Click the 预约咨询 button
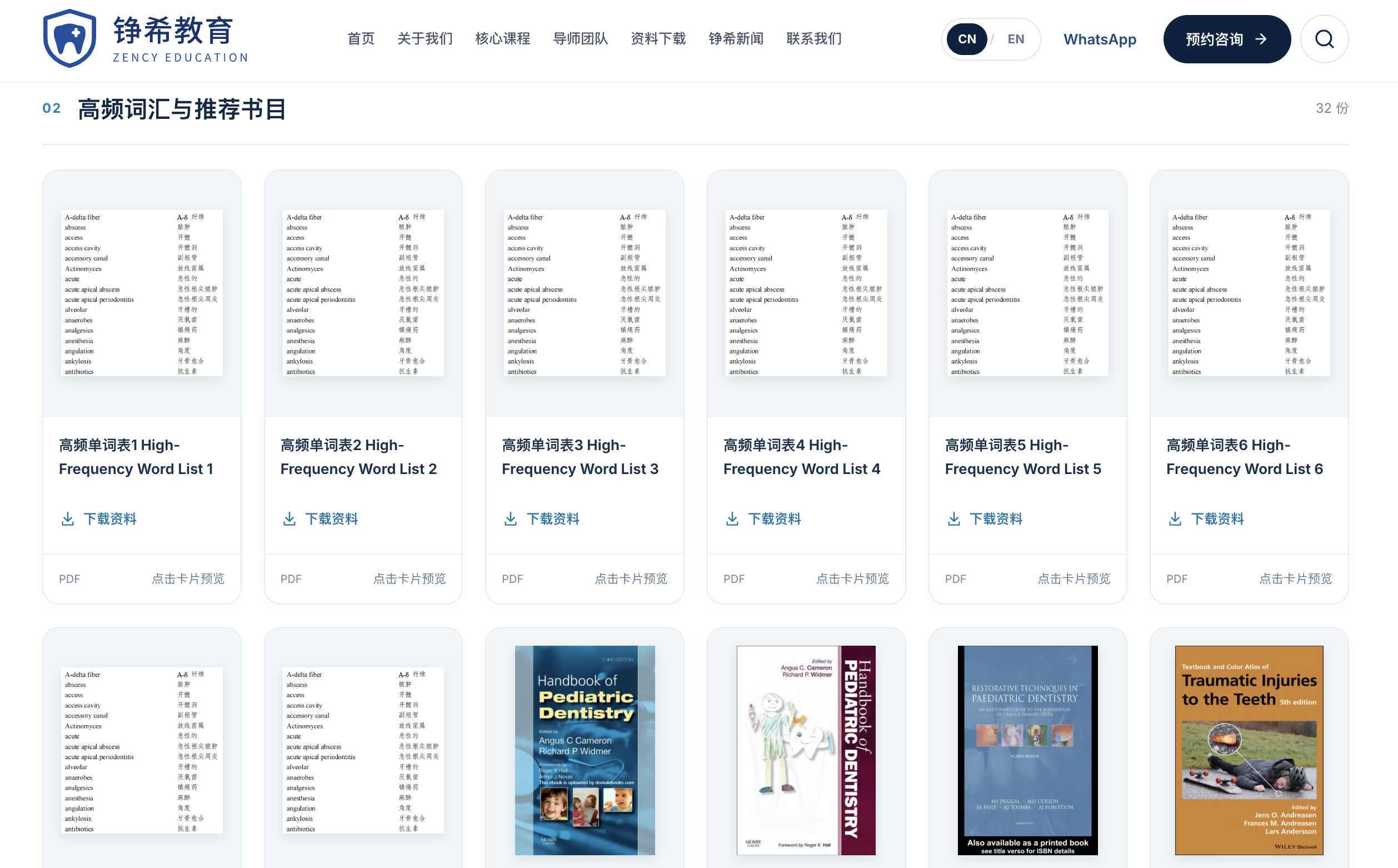Screen dimensions: 1398x868 click(1226, 39)
